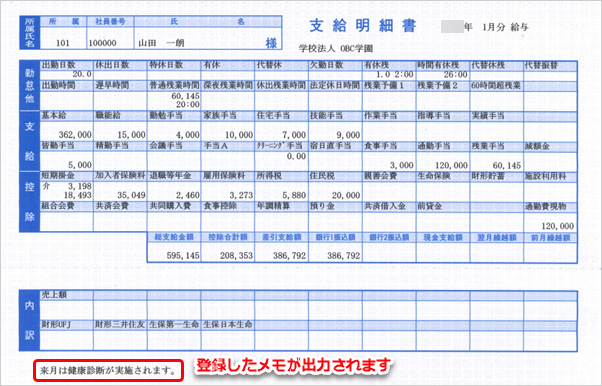602x386 pixels.
Task: Click the 特休日数 label
Action: click(x=165, y=65)
